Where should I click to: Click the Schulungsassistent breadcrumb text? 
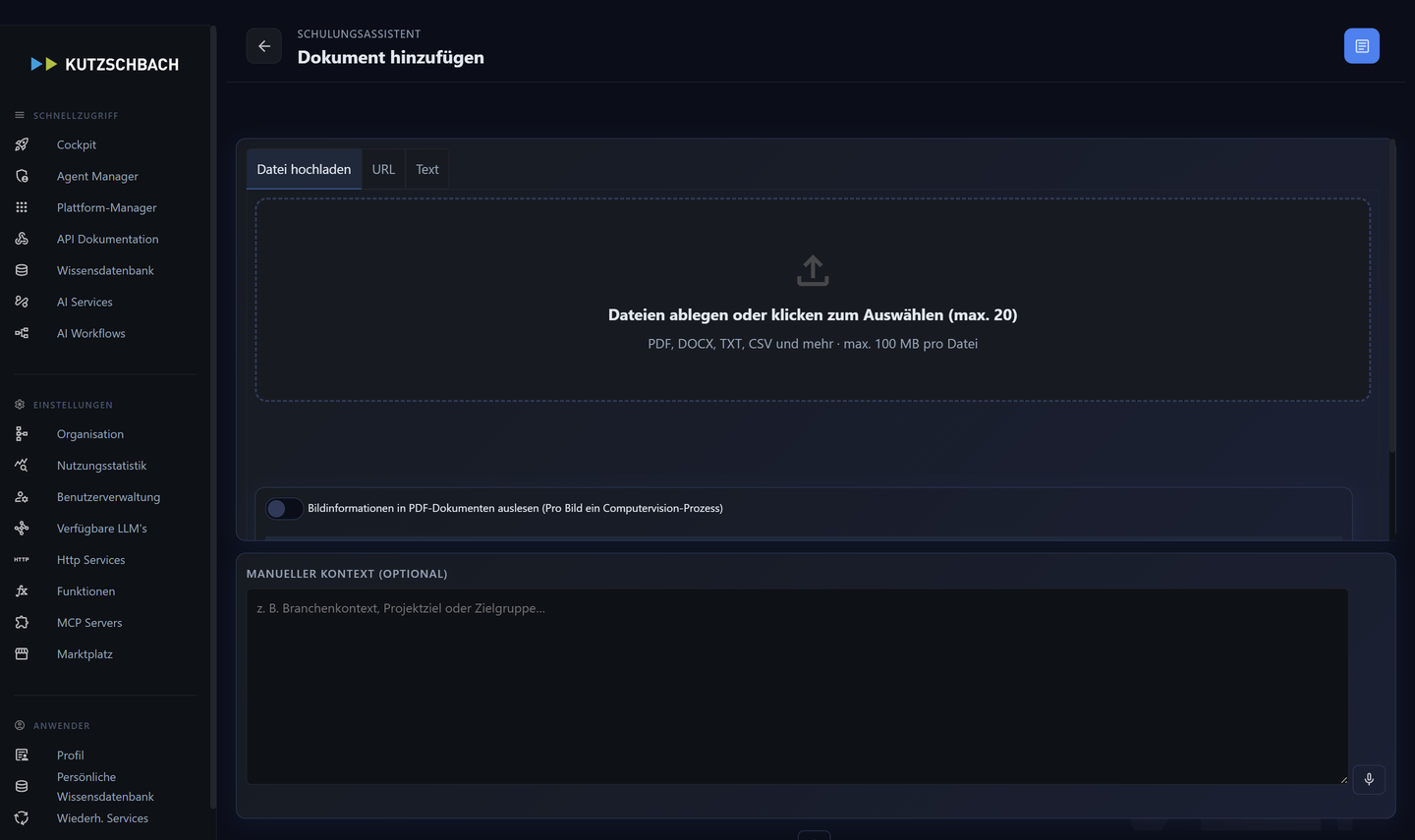(x=359, y=33)
